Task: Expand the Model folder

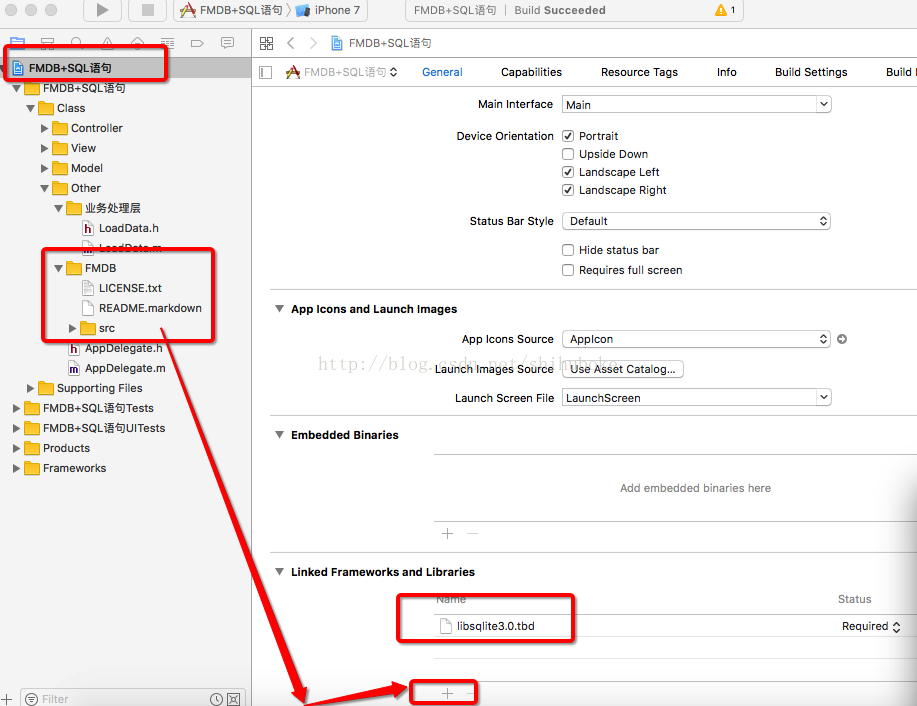Action: click(44, 168)
